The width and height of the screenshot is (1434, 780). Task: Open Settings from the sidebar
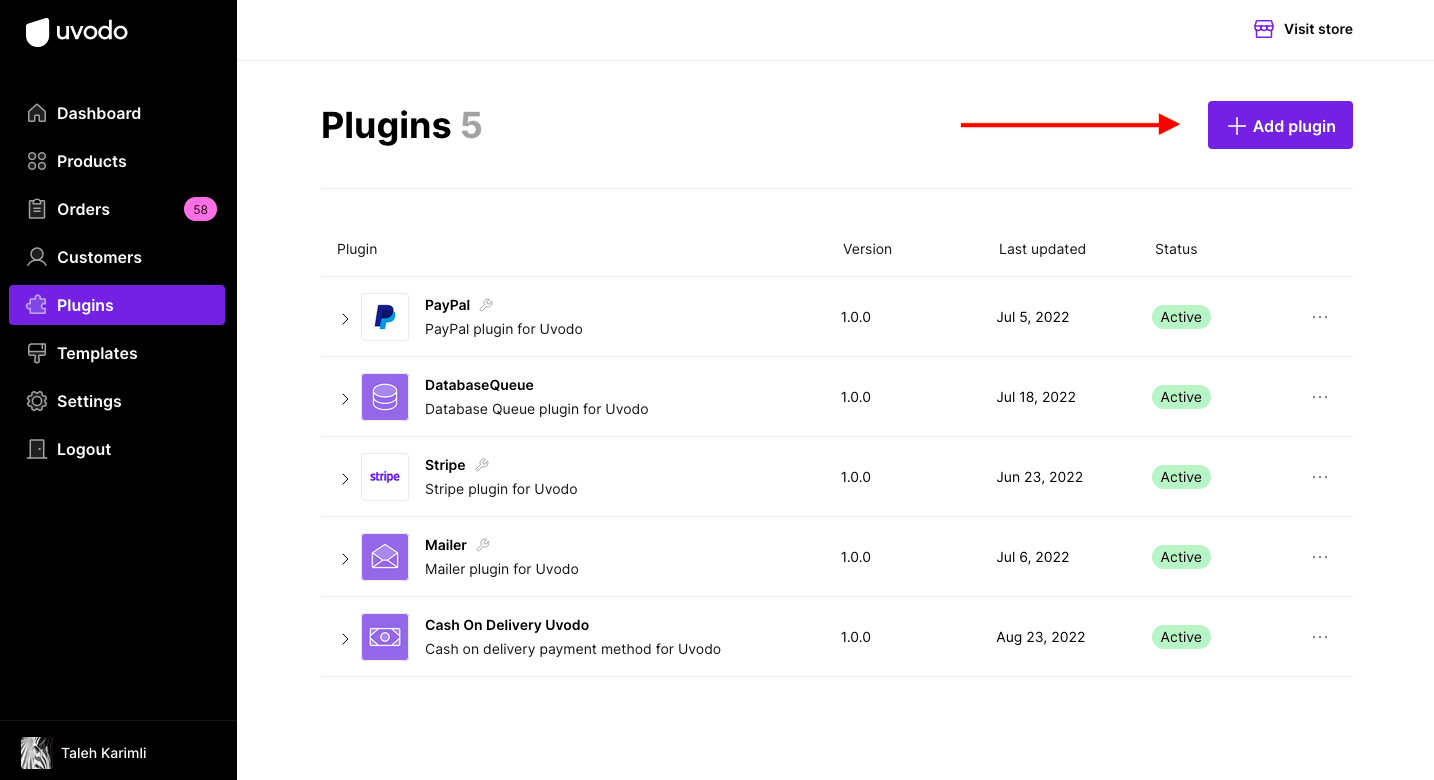pyautogui.click(x=117, y=401)
